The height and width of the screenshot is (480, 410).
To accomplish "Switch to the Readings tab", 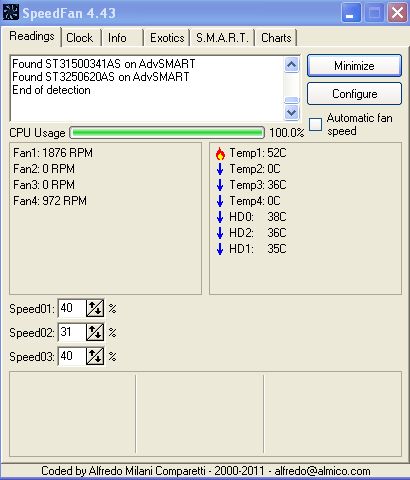I will tap(32, 36).
